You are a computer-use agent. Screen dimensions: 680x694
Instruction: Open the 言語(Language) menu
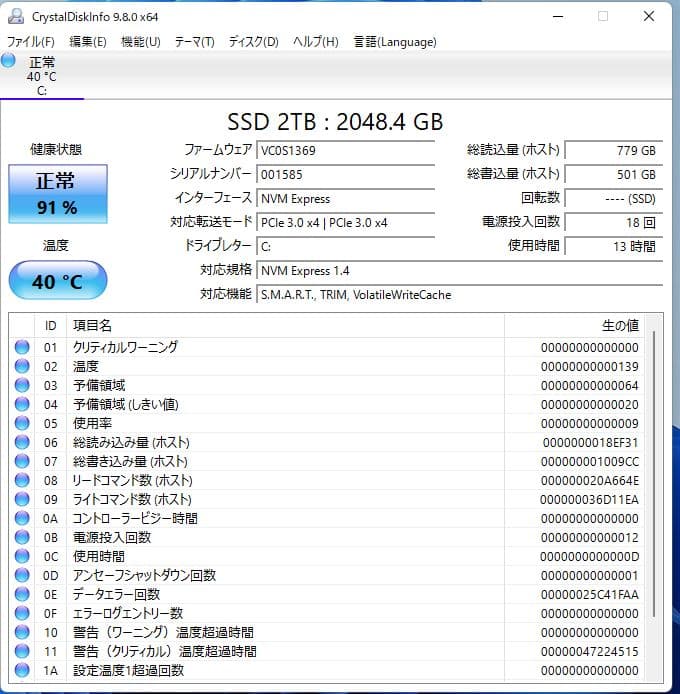395,42
